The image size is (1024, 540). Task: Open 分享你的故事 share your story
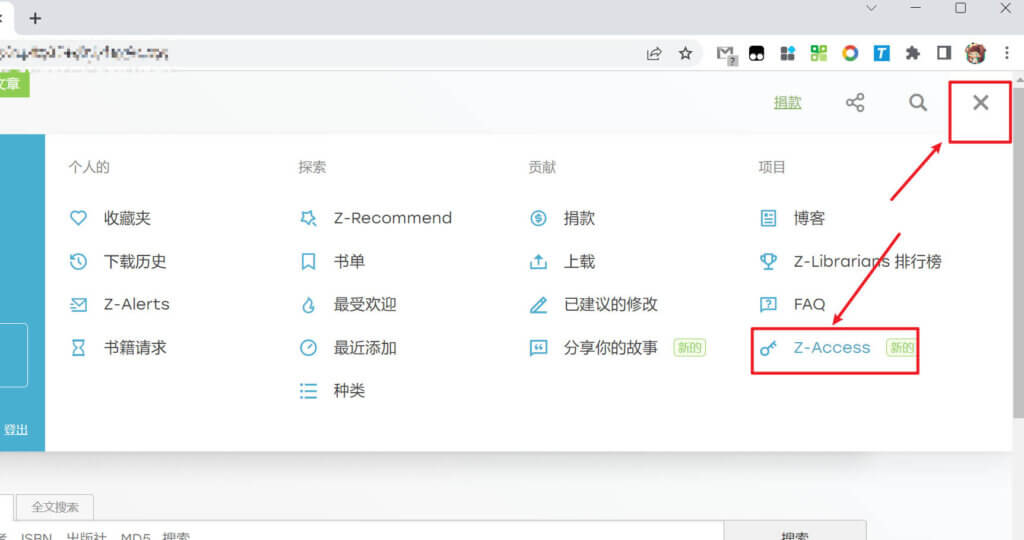point(610,348)
